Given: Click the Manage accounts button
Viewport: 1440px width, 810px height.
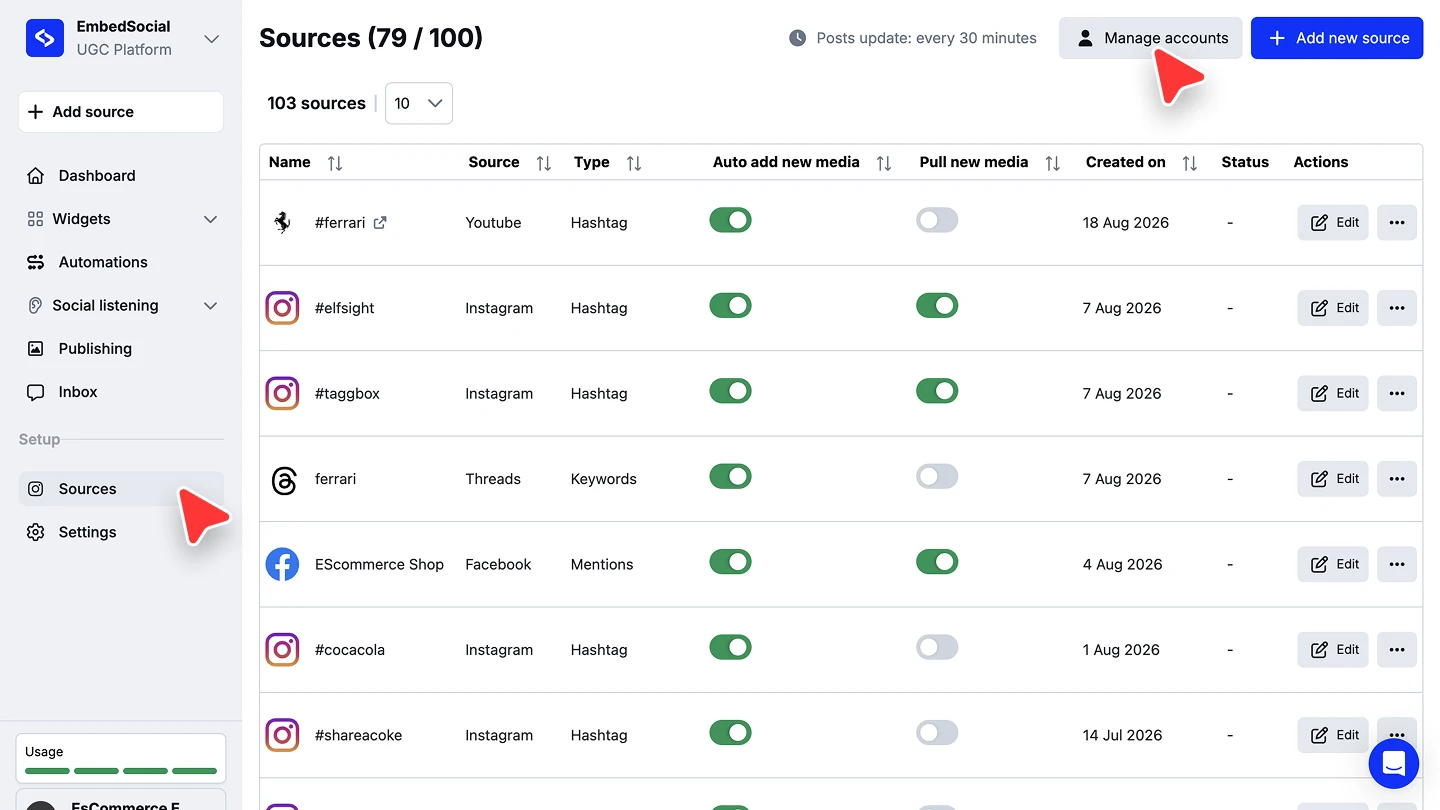Looking at the screenshot, I should pos(1151,38).
